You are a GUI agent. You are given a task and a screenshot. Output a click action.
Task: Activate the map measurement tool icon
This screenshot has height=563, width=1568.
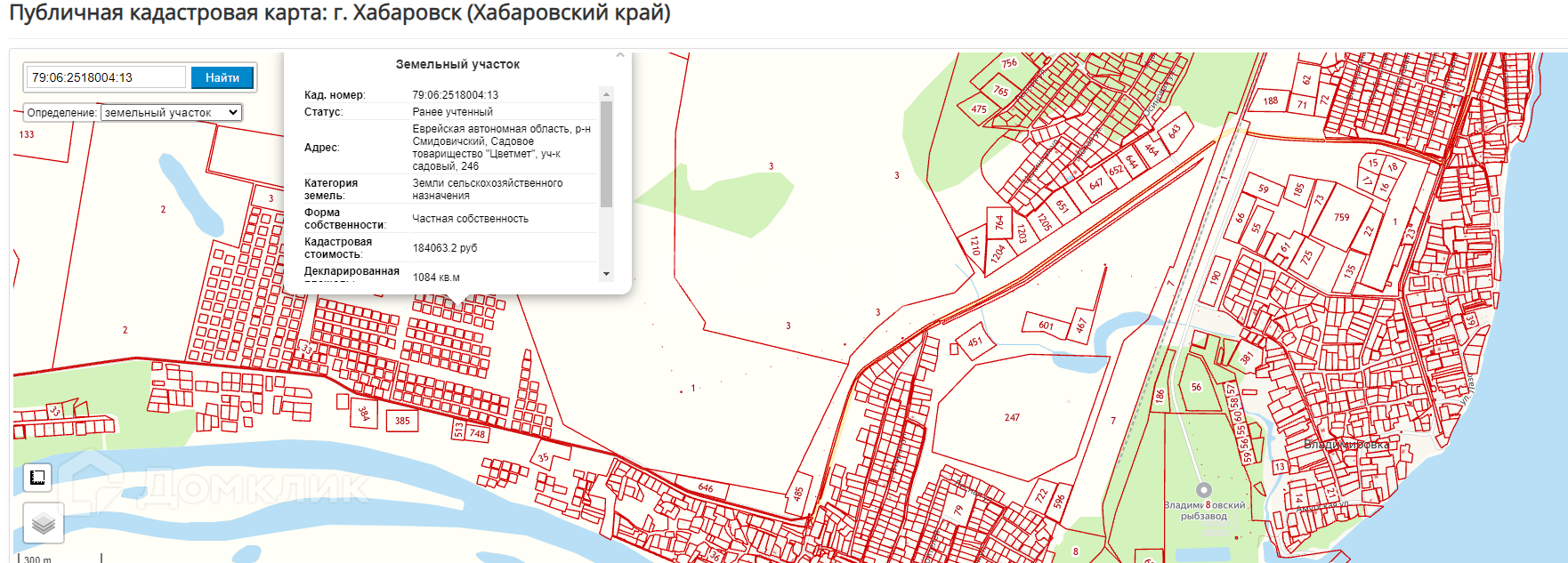pos(37,478)
